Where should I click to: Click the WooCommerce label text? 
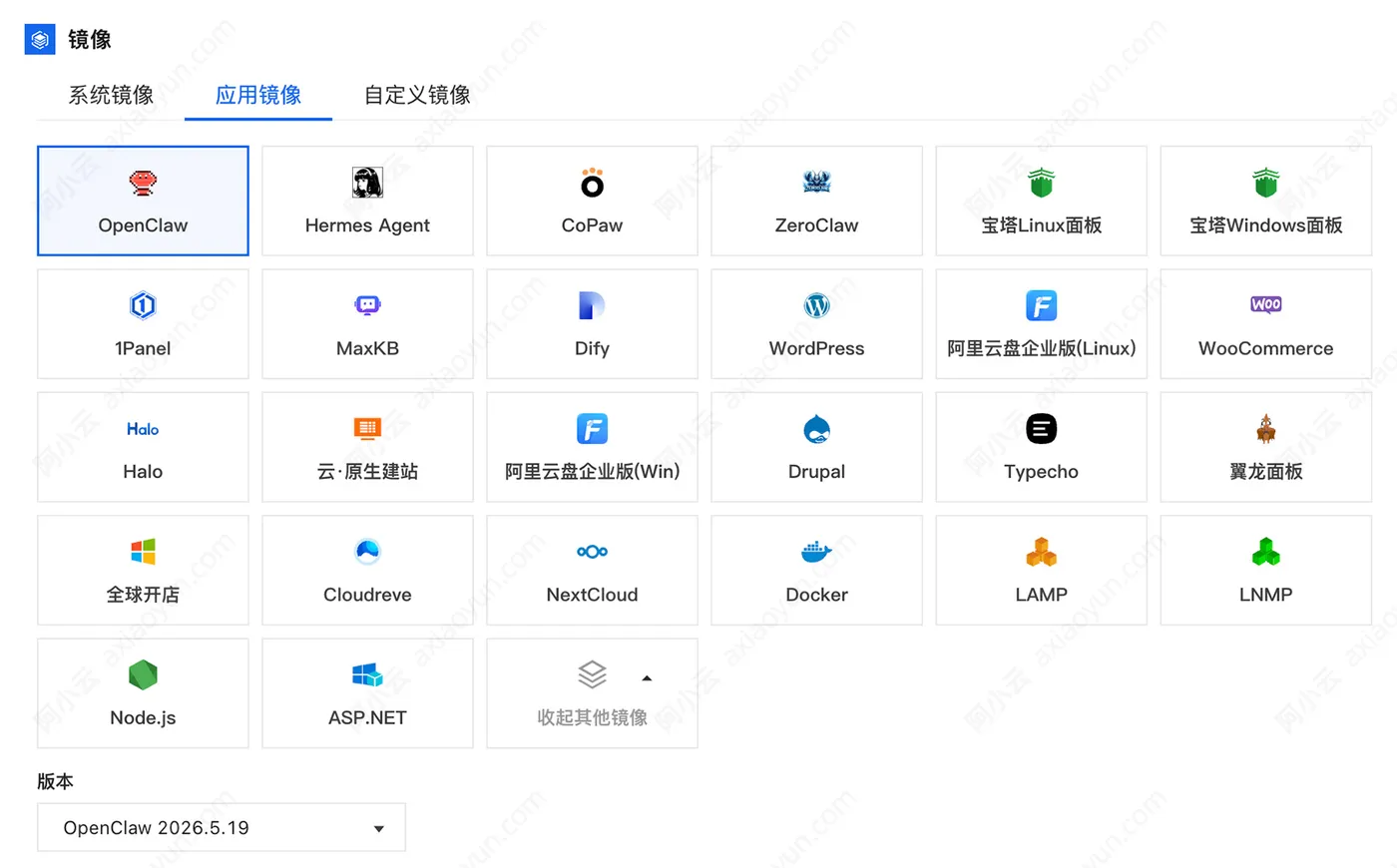point(1265,348)
